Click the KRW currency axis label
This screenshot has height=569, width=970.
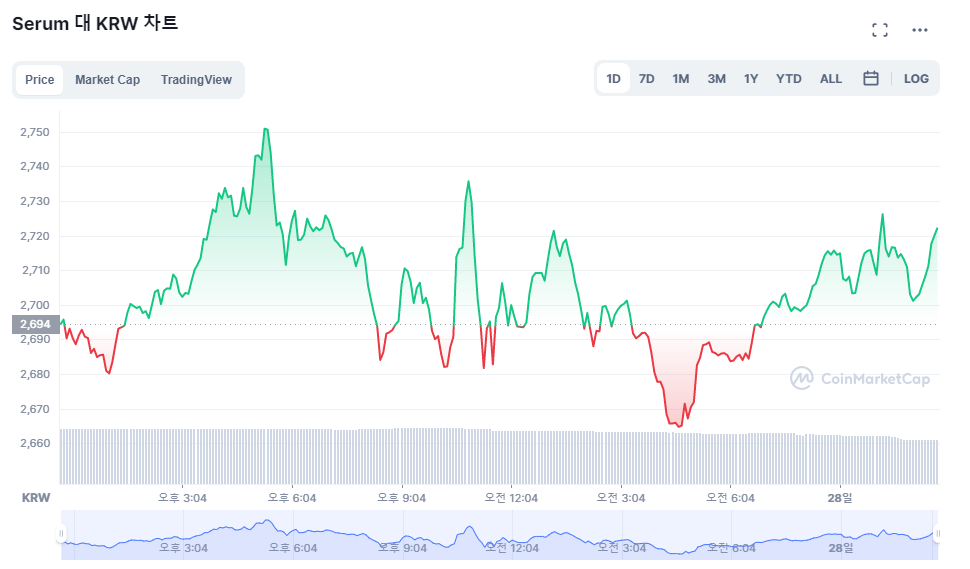pos(36,498)
